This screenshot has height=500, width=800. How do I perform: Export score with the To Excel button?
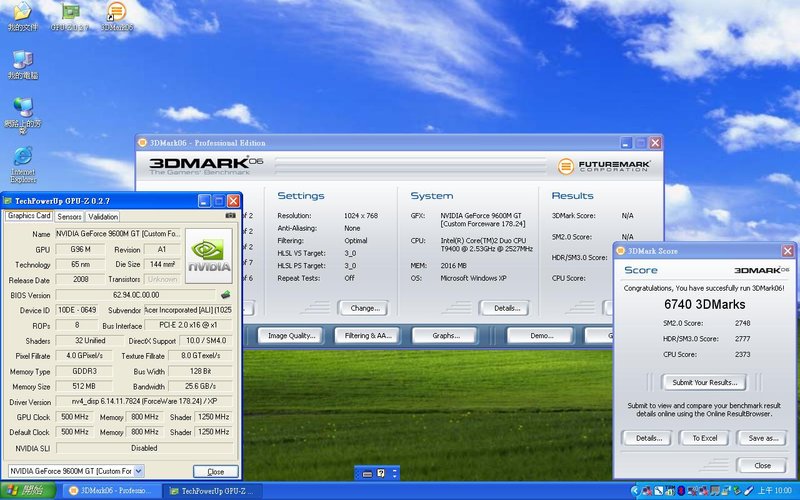tap(704, 438)
